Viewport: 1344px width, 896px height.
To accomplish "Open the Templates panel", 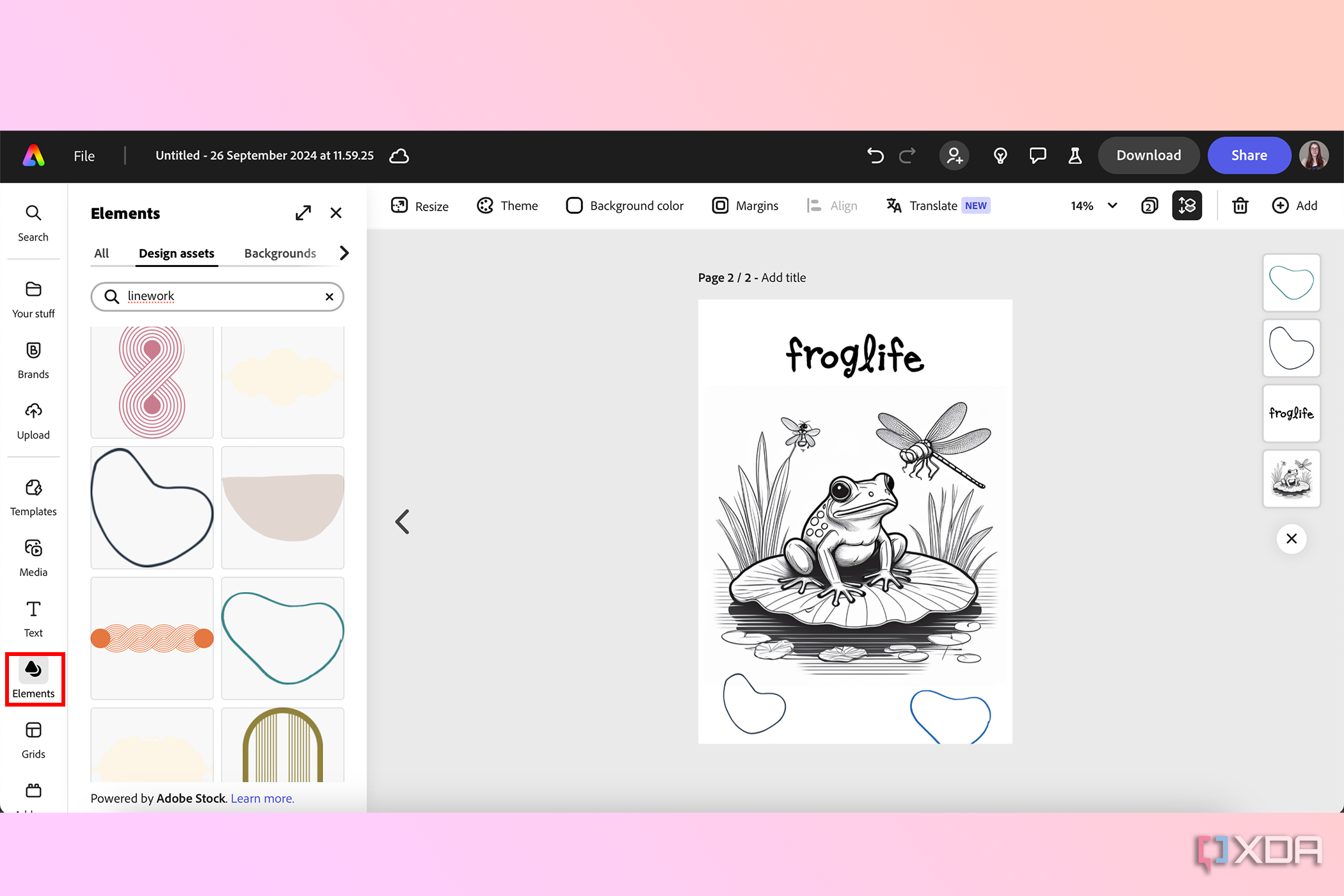I will (x=33, y=497).
